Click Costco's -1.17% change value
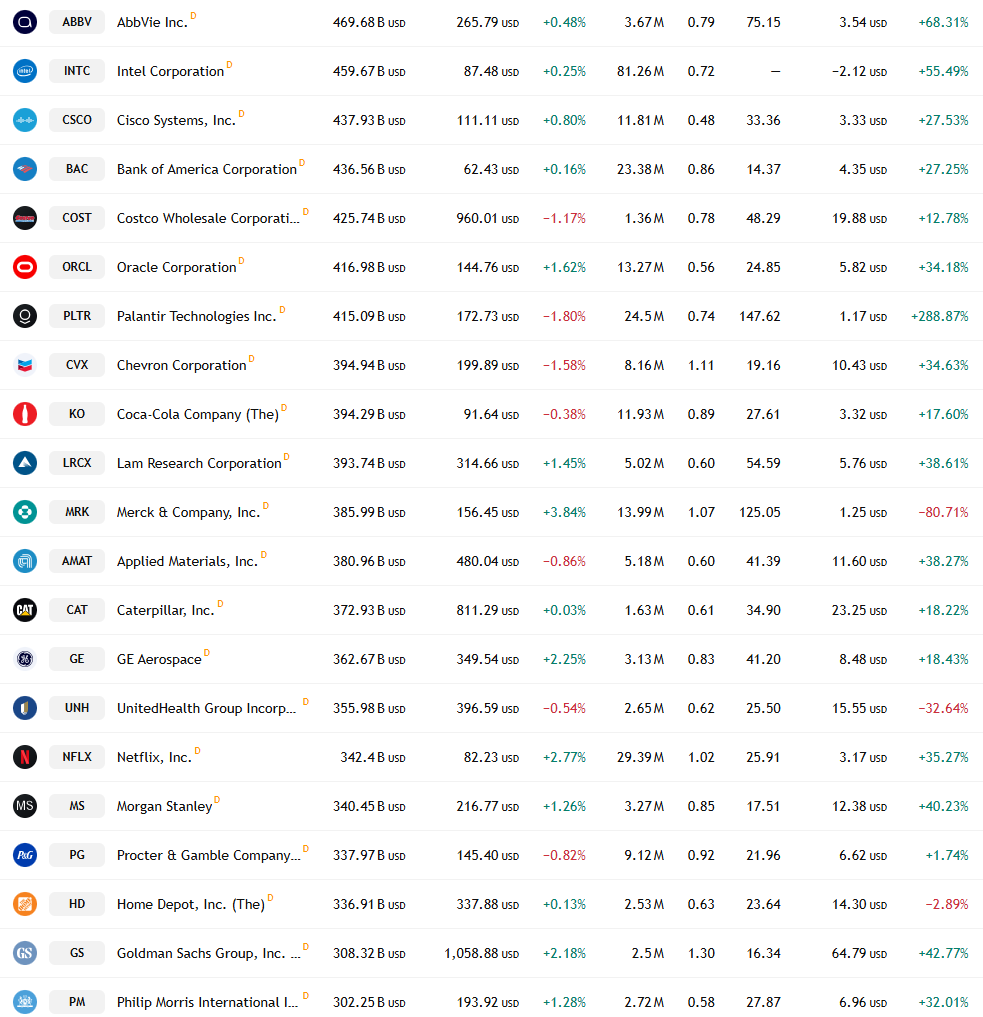 coord(564,219)
